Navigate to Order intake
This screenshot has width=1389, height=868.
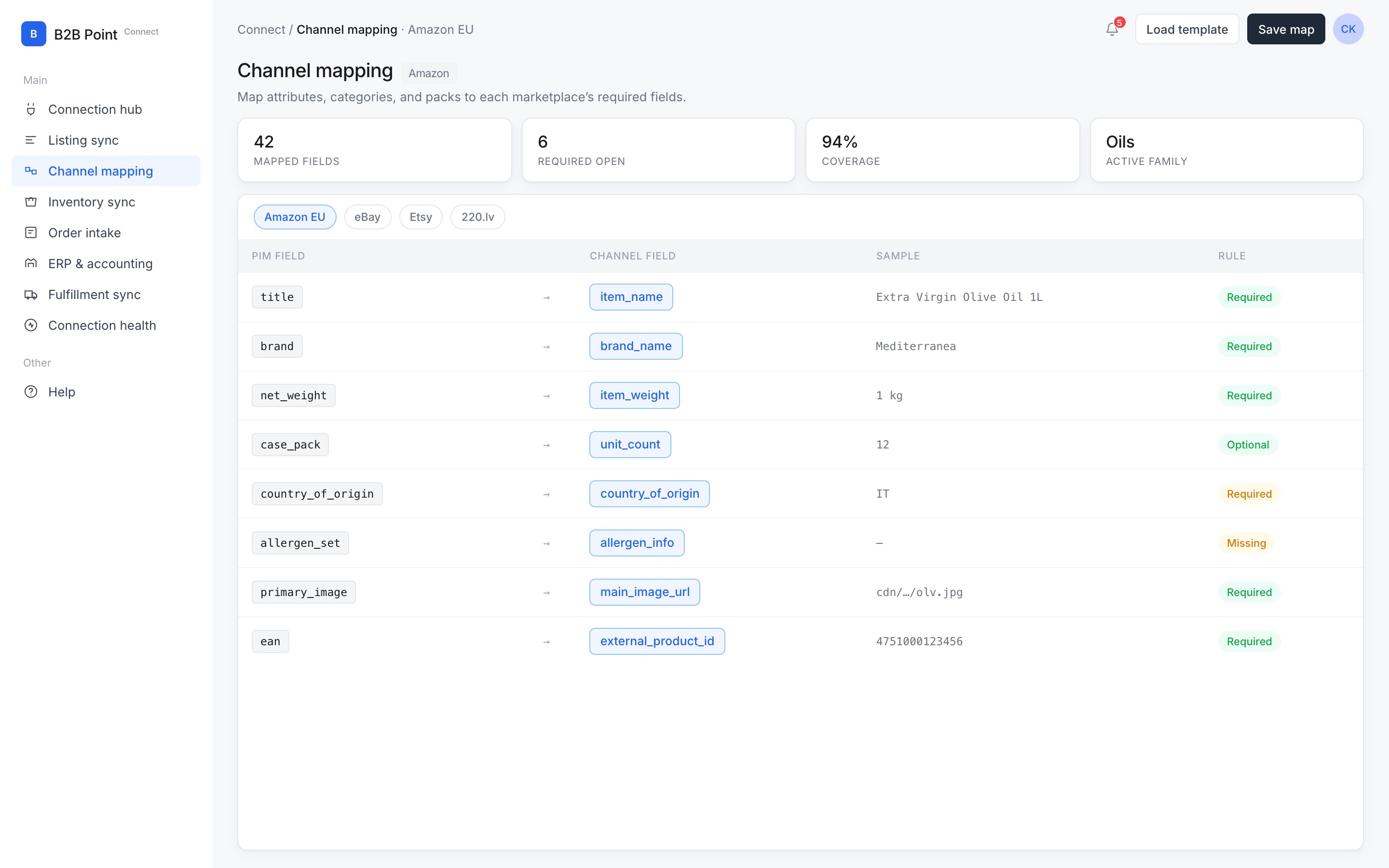(x=106, y=232)
